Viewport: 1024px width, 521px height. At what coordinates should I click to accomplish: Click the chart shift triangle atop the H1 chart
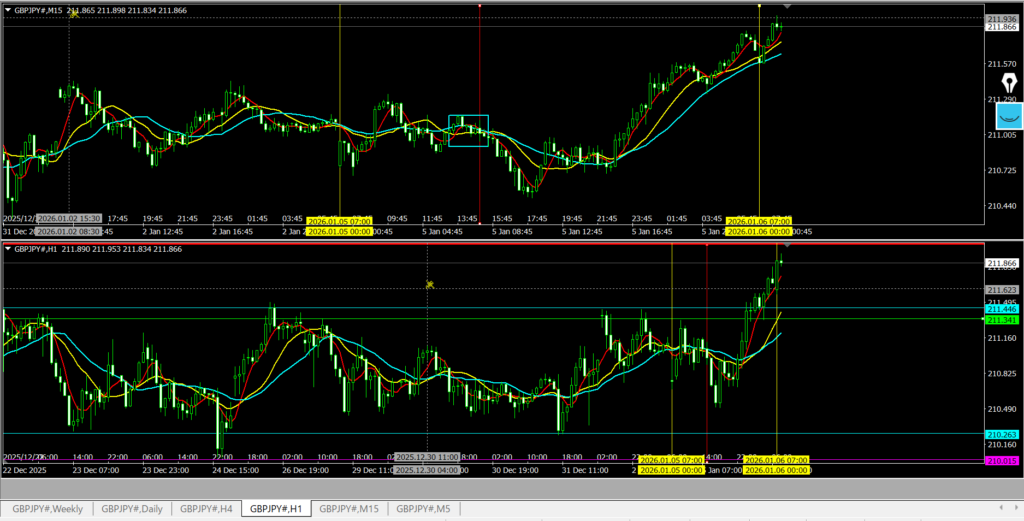point(788,245)
